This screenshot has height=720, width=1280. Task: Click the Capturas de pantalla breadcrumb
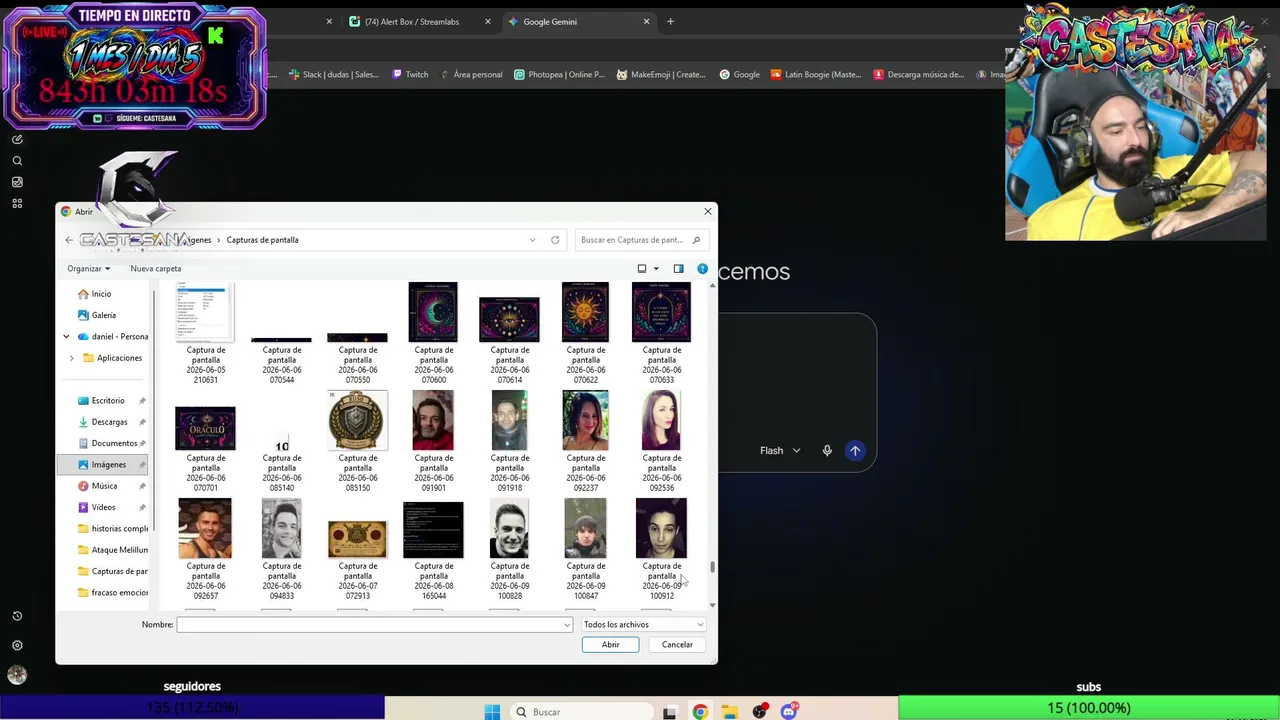coord(262,240)
